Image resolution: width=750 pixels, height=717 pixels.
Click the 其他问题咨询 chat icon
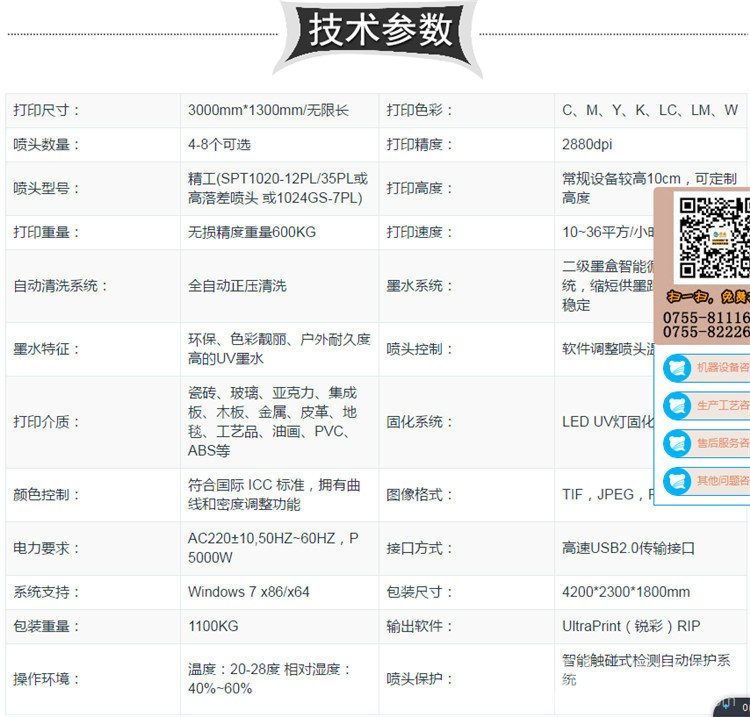click(677, 481)
